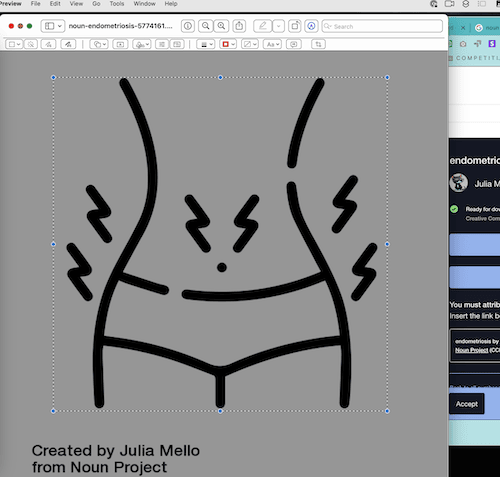Open the Edit menu
Screen dimensions: 500x477
coord(55,4)
